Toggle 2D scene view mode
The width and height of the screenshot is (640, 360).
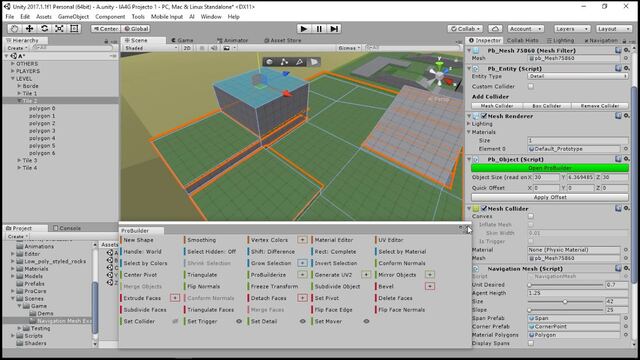tap(187, 48)
